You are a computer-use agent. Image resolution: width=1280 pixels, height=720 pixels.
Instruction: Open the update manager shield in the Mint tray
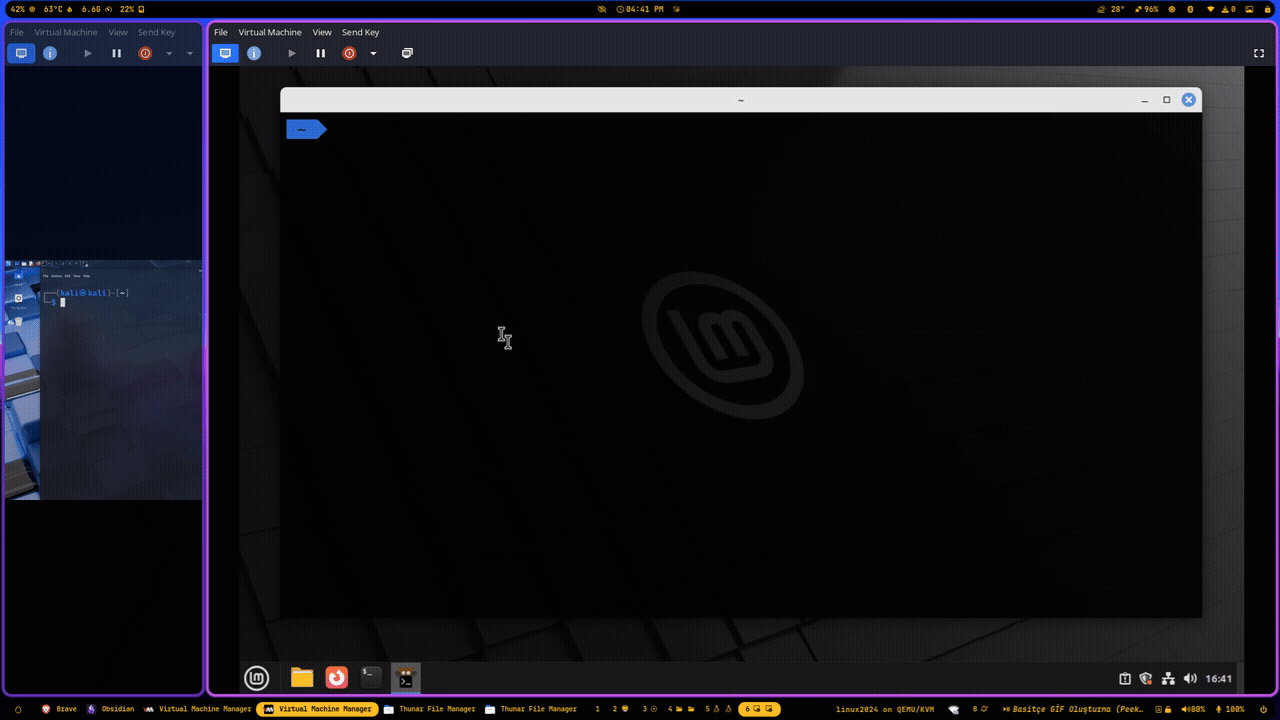click(1146, 679)
